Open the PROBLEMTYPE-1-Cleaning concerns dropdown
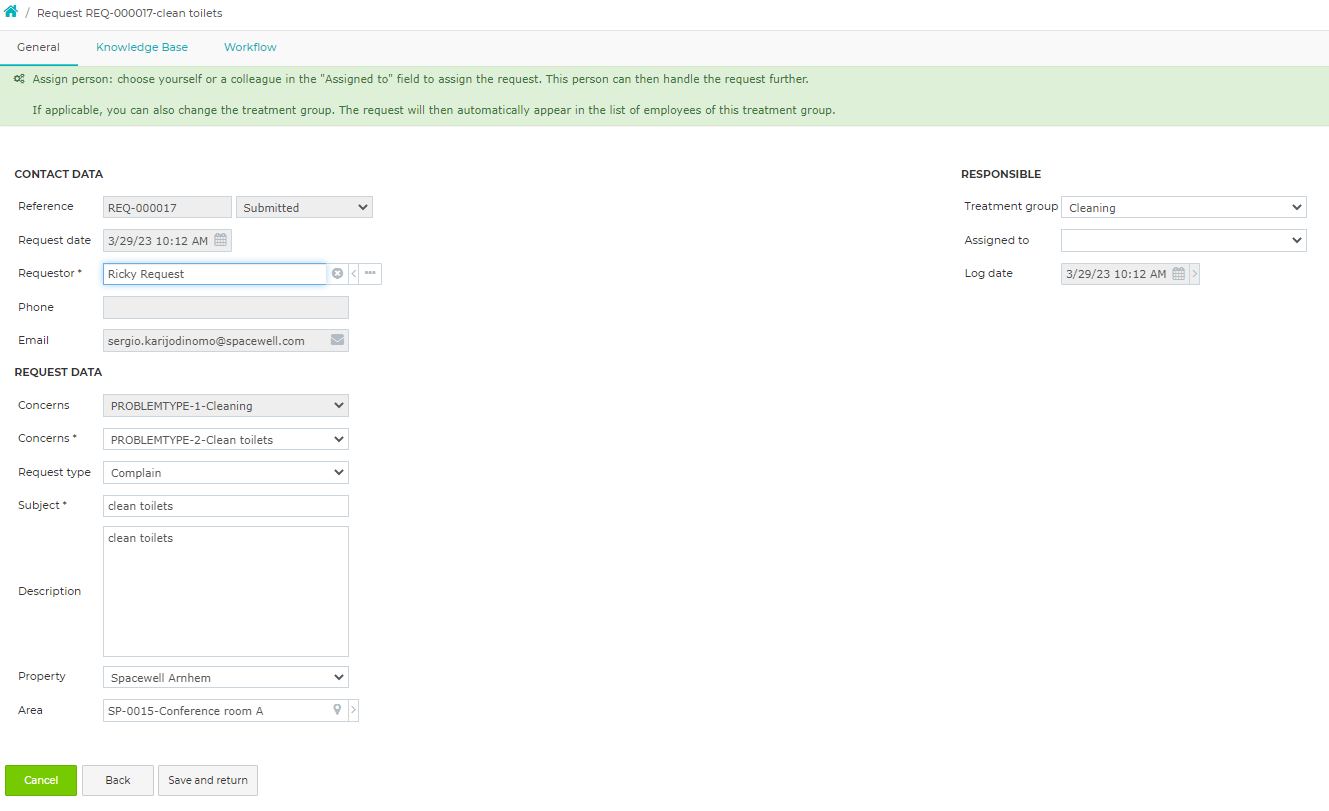Image resolution: width=1329 pixels, height=811 pixels. (226, 405)
